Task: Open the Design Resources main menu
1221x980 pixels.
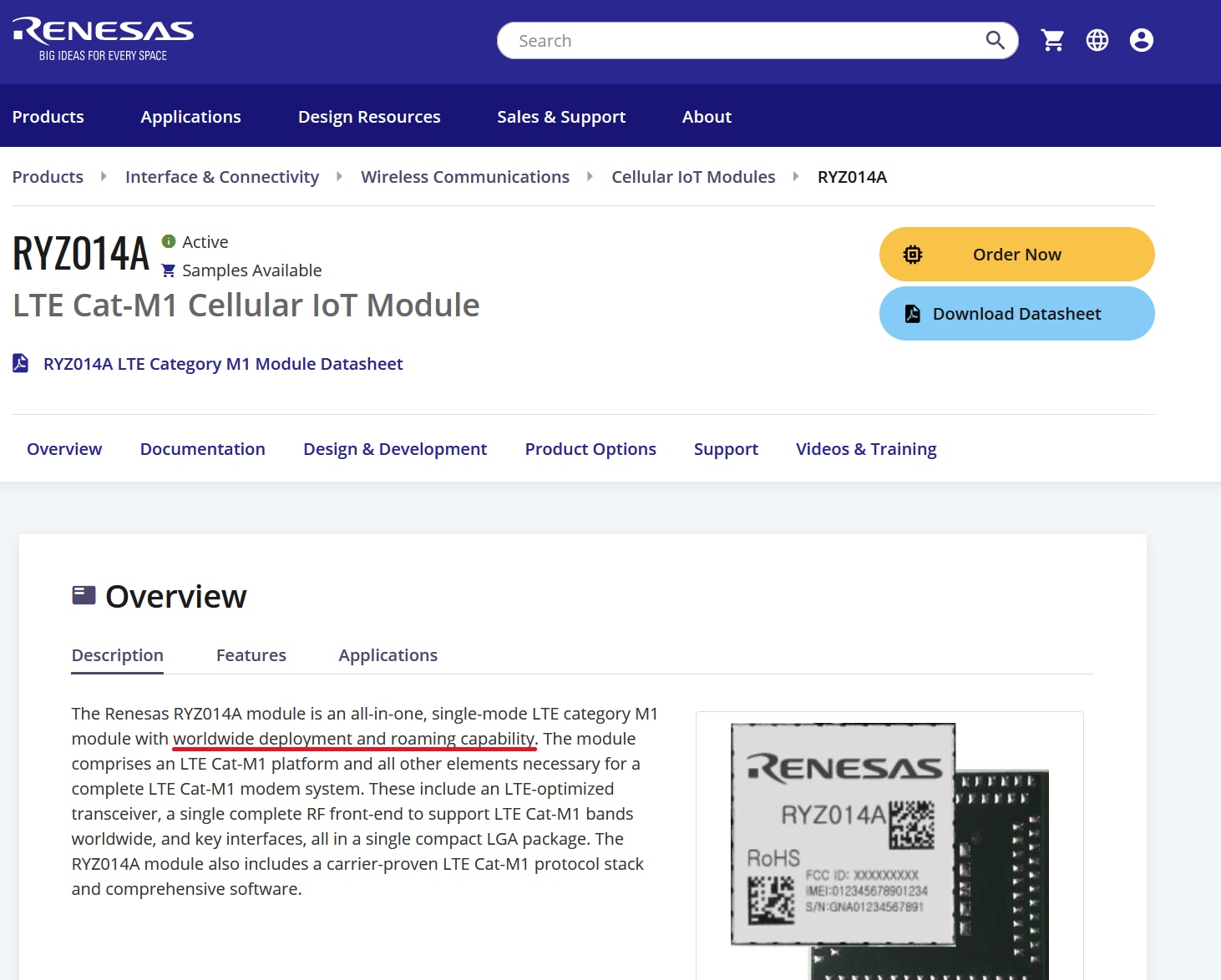Action: pyautogui.click(x=369, y=117)
